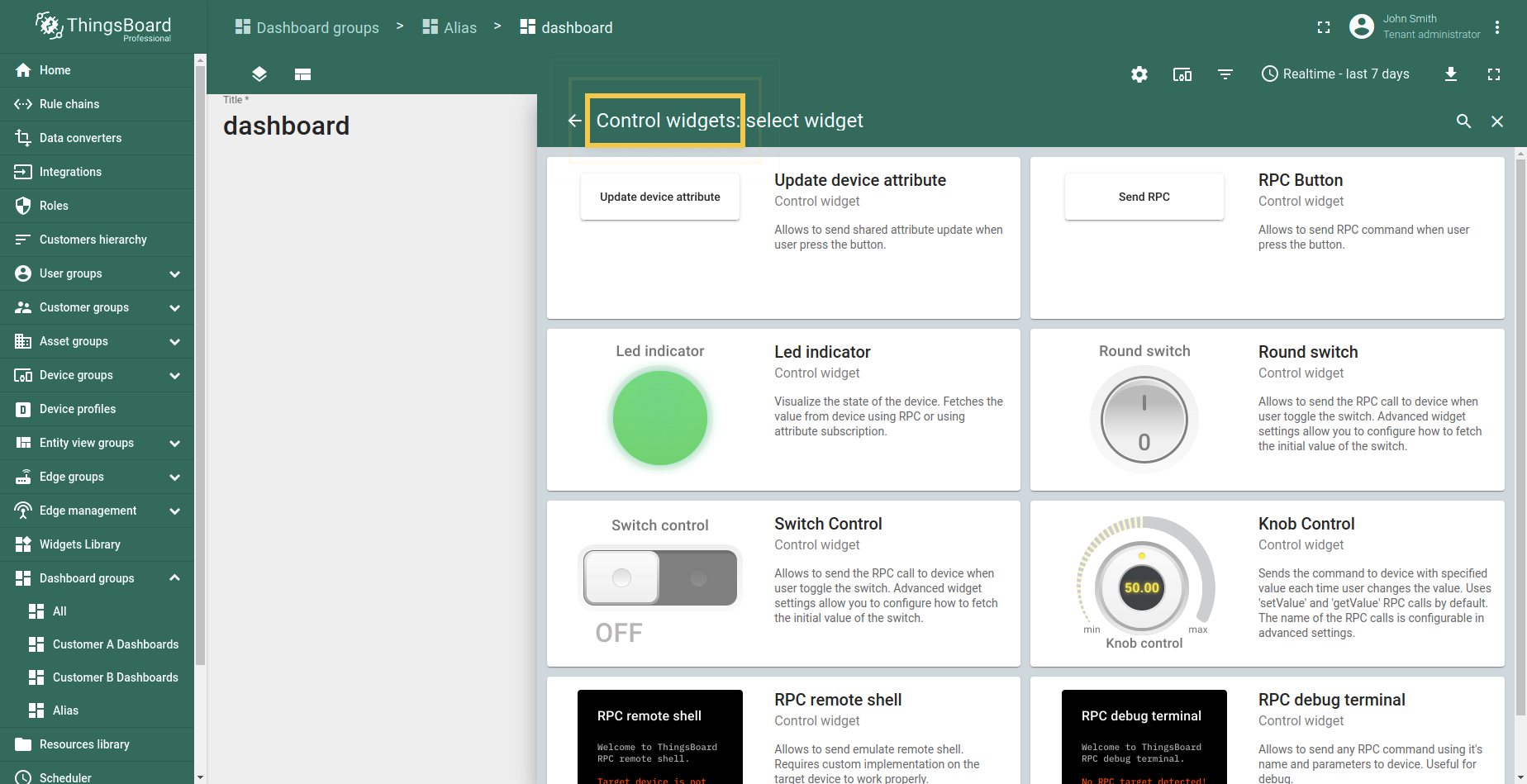Expand Edge management chevron
The height and width of the screenshot is (784, 1527).
coord(174,511)
